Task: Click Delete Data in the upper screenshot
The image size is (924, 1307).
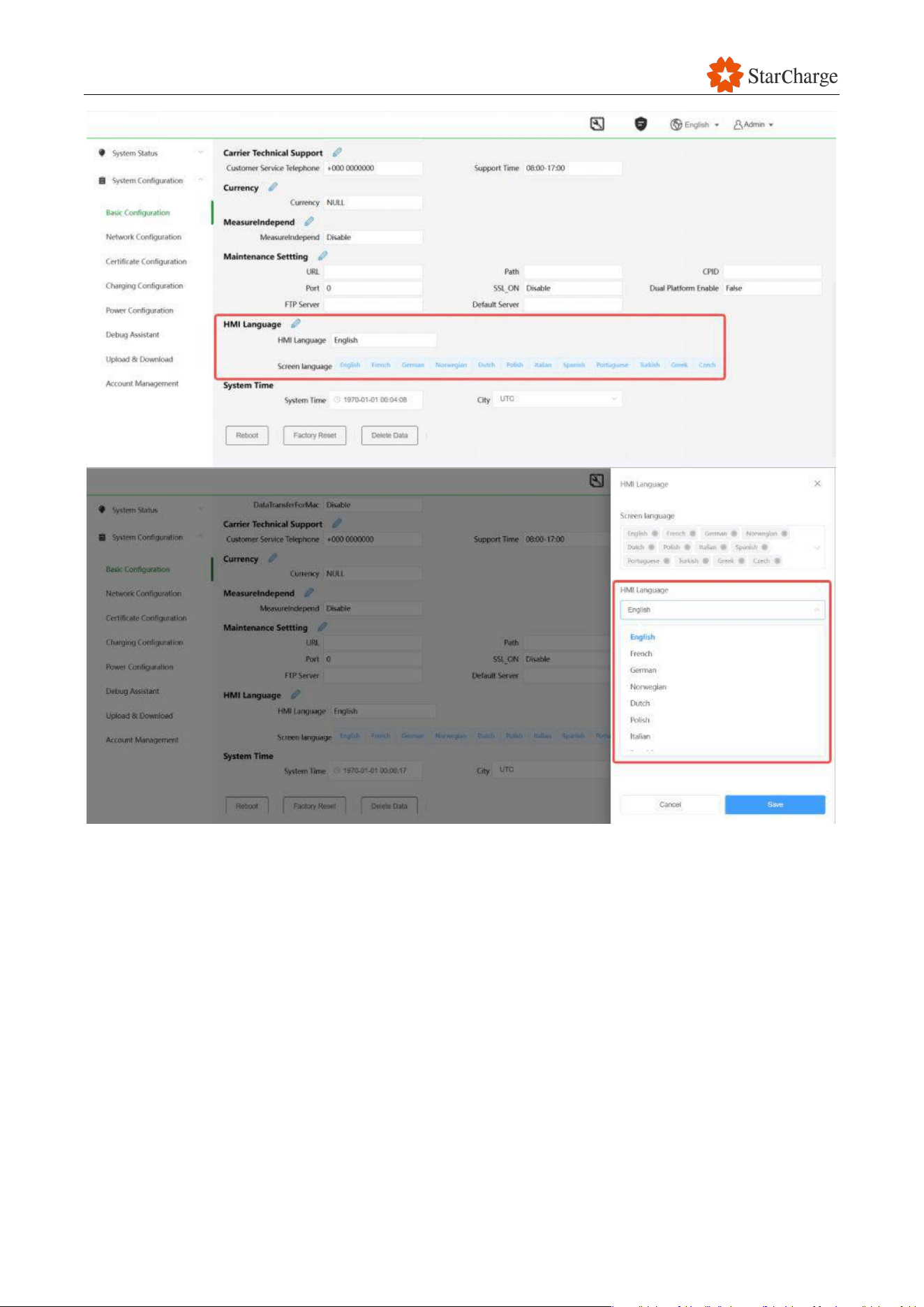Action: pyautogui.click(x=389, y=436)
